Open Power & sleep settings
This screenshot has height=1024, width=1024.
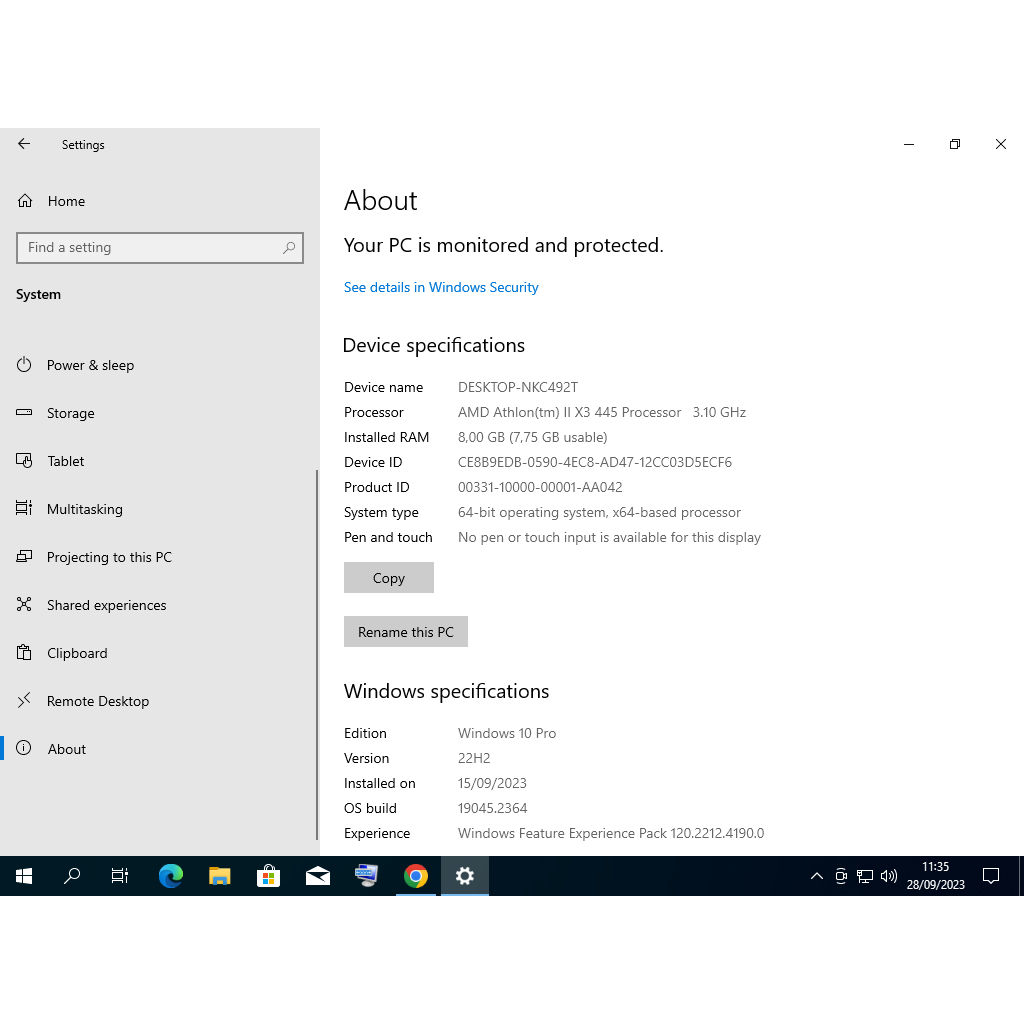90,365
